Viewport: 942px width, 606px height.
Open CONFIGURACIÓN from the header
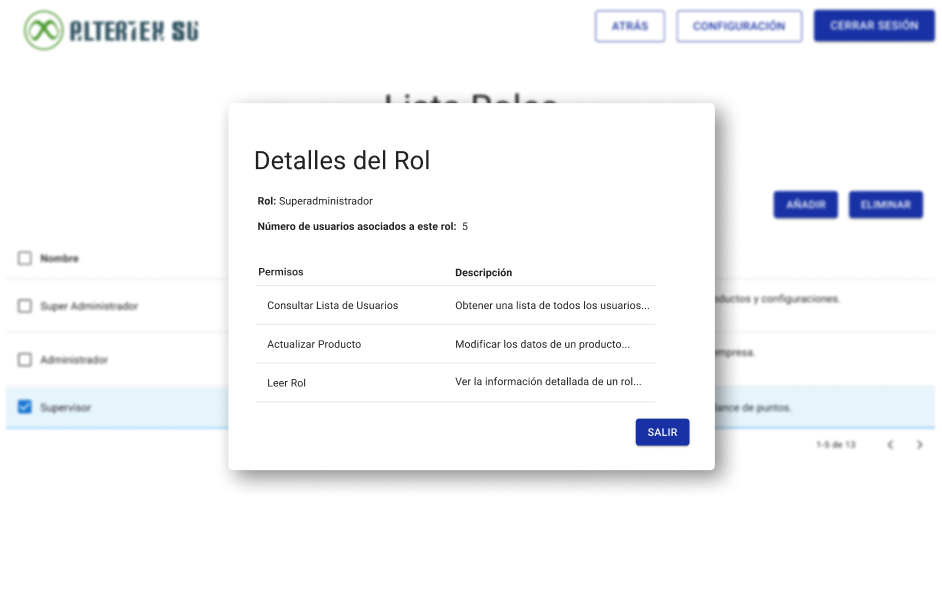(x=739, y=26)
